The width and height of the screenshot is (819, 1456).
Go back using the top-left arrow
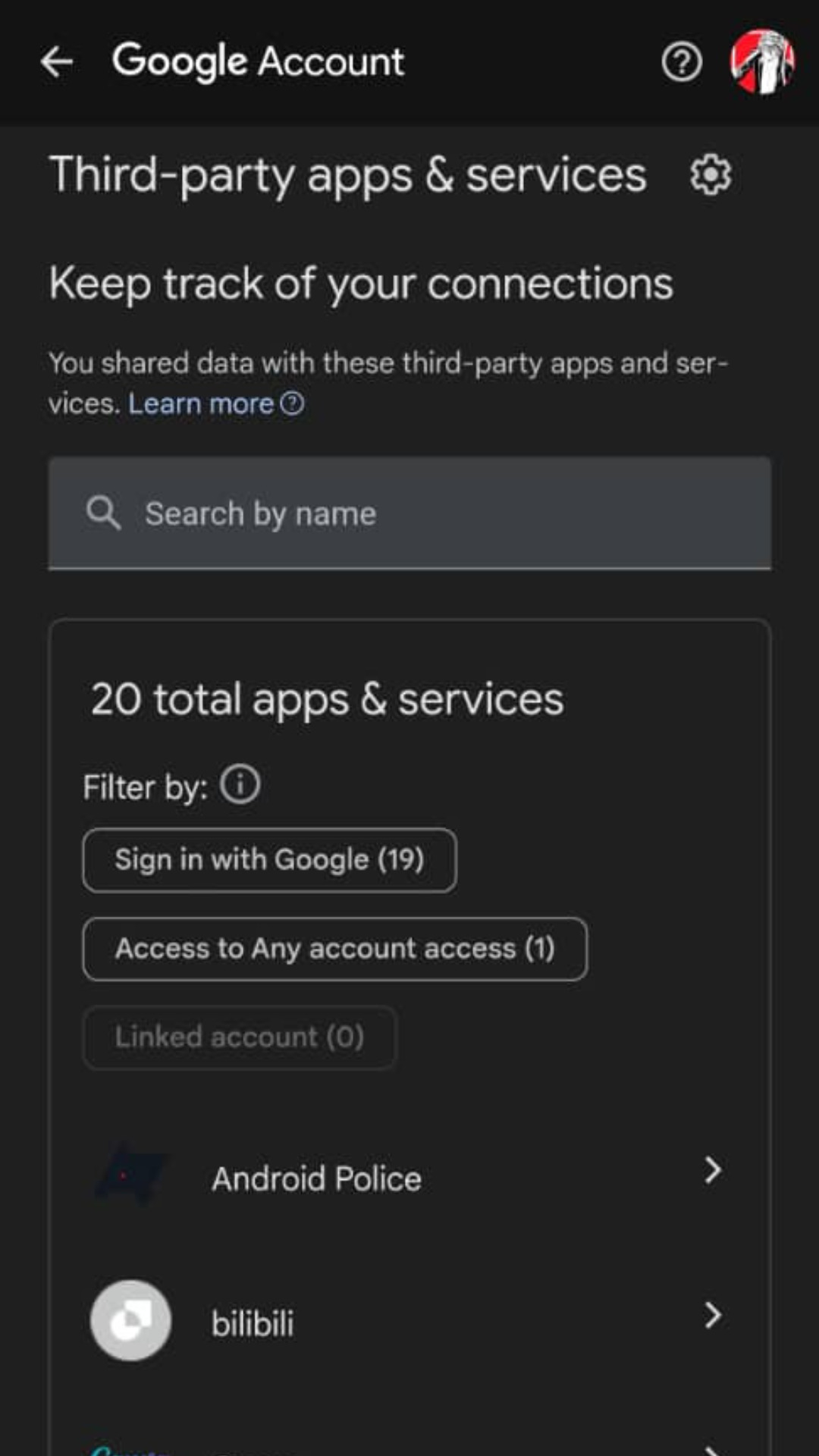57,62
